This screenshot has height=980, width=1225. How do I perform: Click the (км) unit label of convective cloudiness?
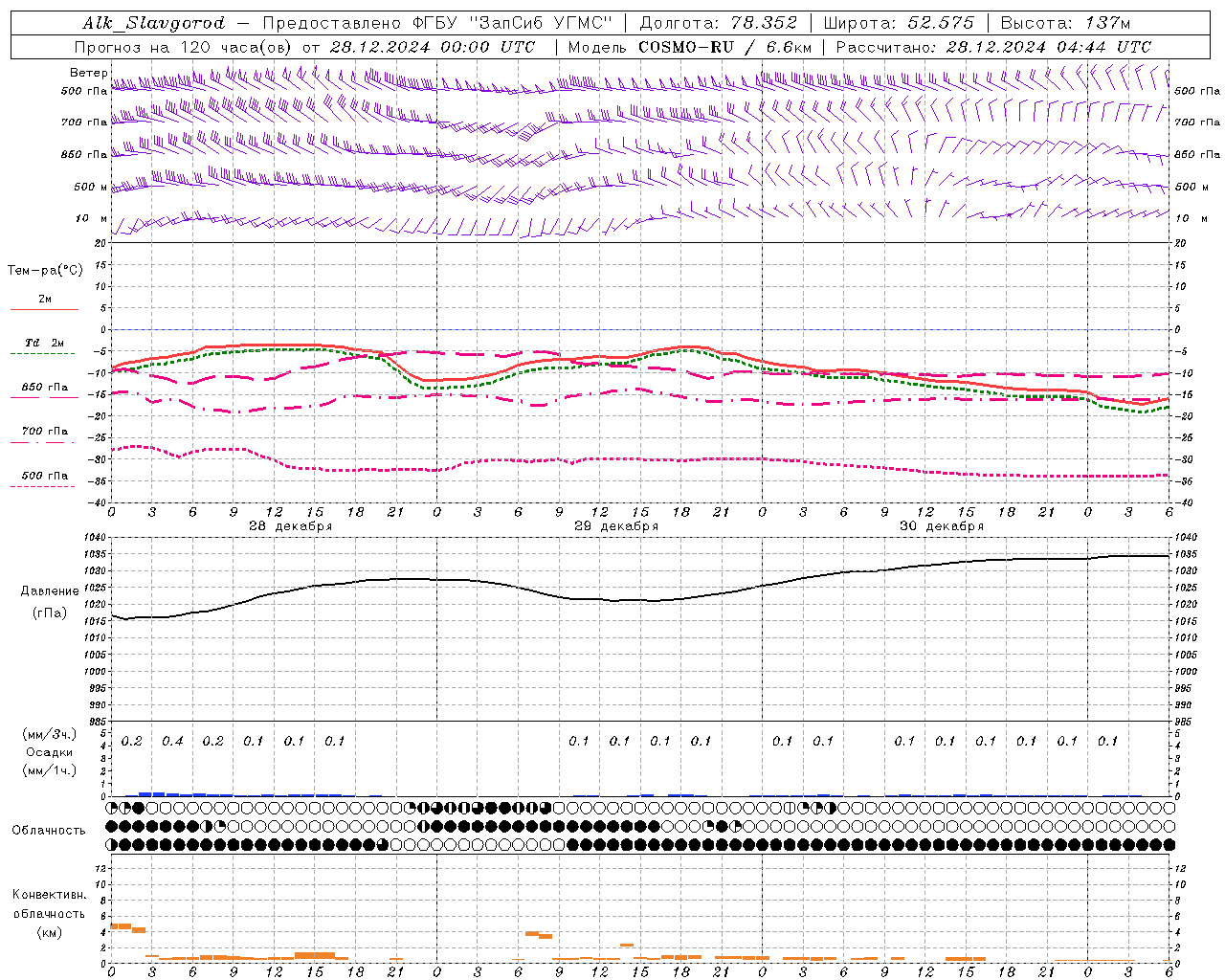(x=49, y=931)
